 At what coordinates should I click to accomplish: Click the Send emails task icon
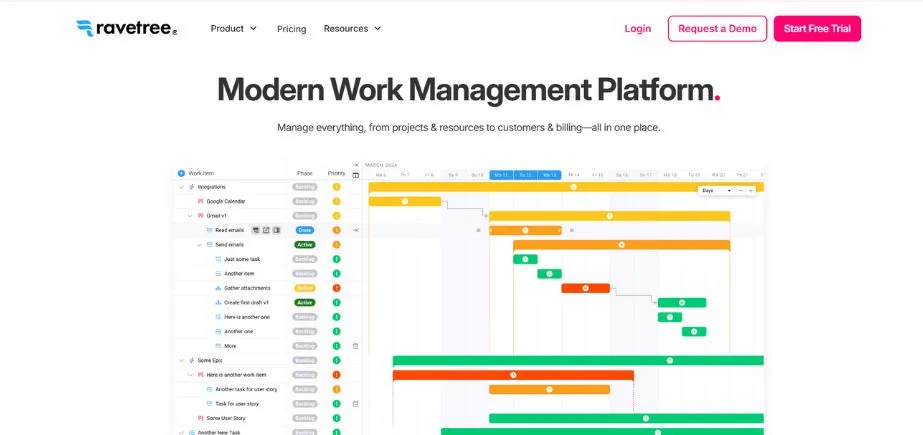210,244
